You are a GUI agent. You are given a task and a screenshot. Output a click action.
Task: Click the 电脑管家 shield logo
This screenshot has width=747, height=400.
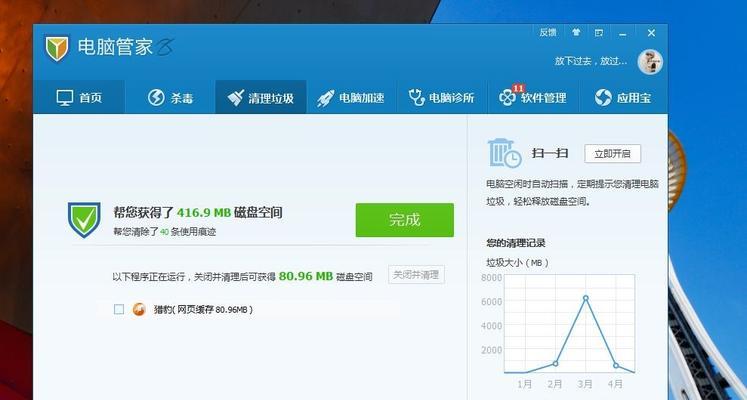click(x=57, y=48)
